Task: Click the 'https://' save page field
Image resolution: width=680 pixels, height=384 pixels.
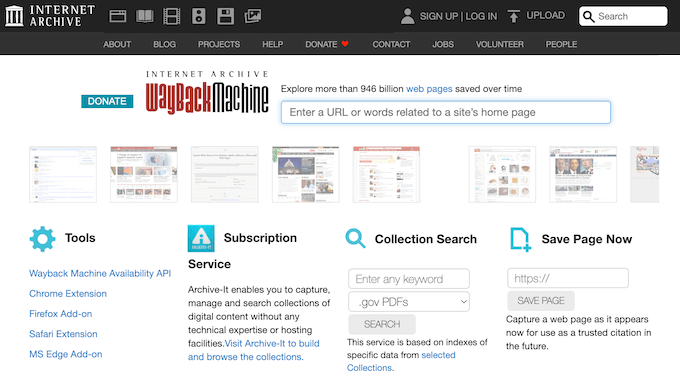Action: pyautogui.click(x=568, y=278)
